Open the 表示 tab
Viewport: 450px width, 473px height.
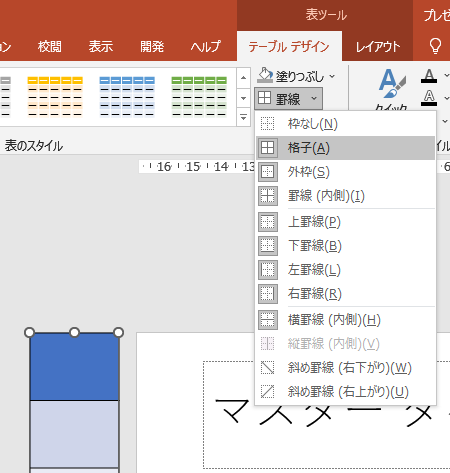(101, 47)
